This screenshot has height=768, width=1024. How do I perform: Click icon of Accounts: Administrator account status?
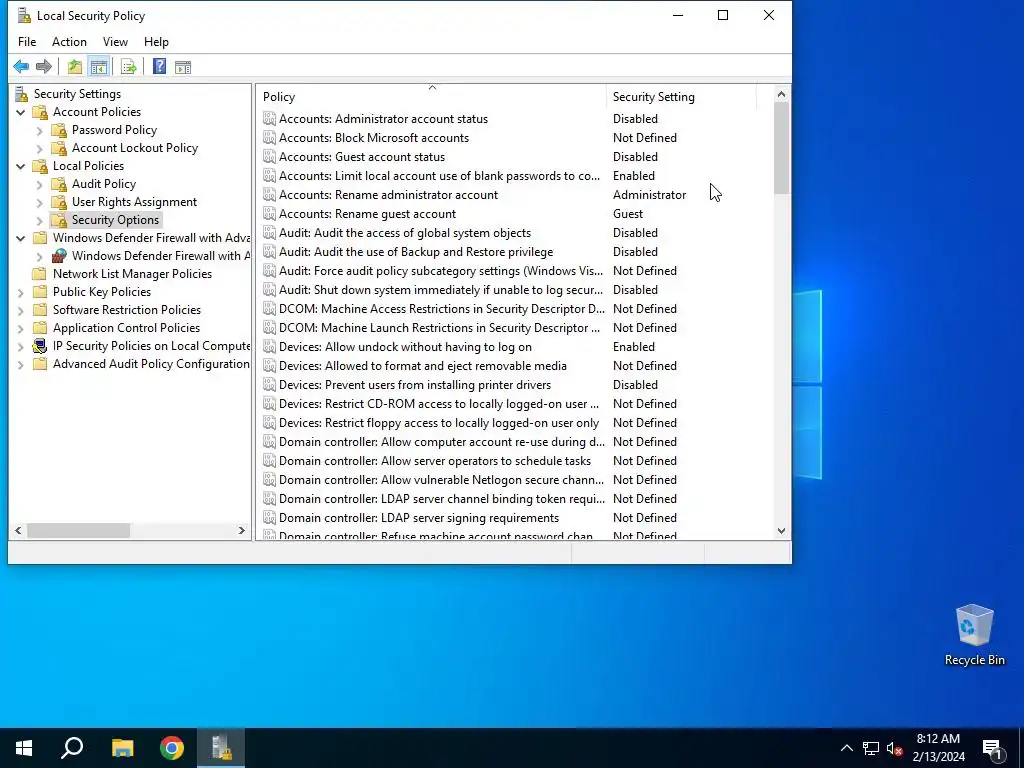click(x=269, y=119)
